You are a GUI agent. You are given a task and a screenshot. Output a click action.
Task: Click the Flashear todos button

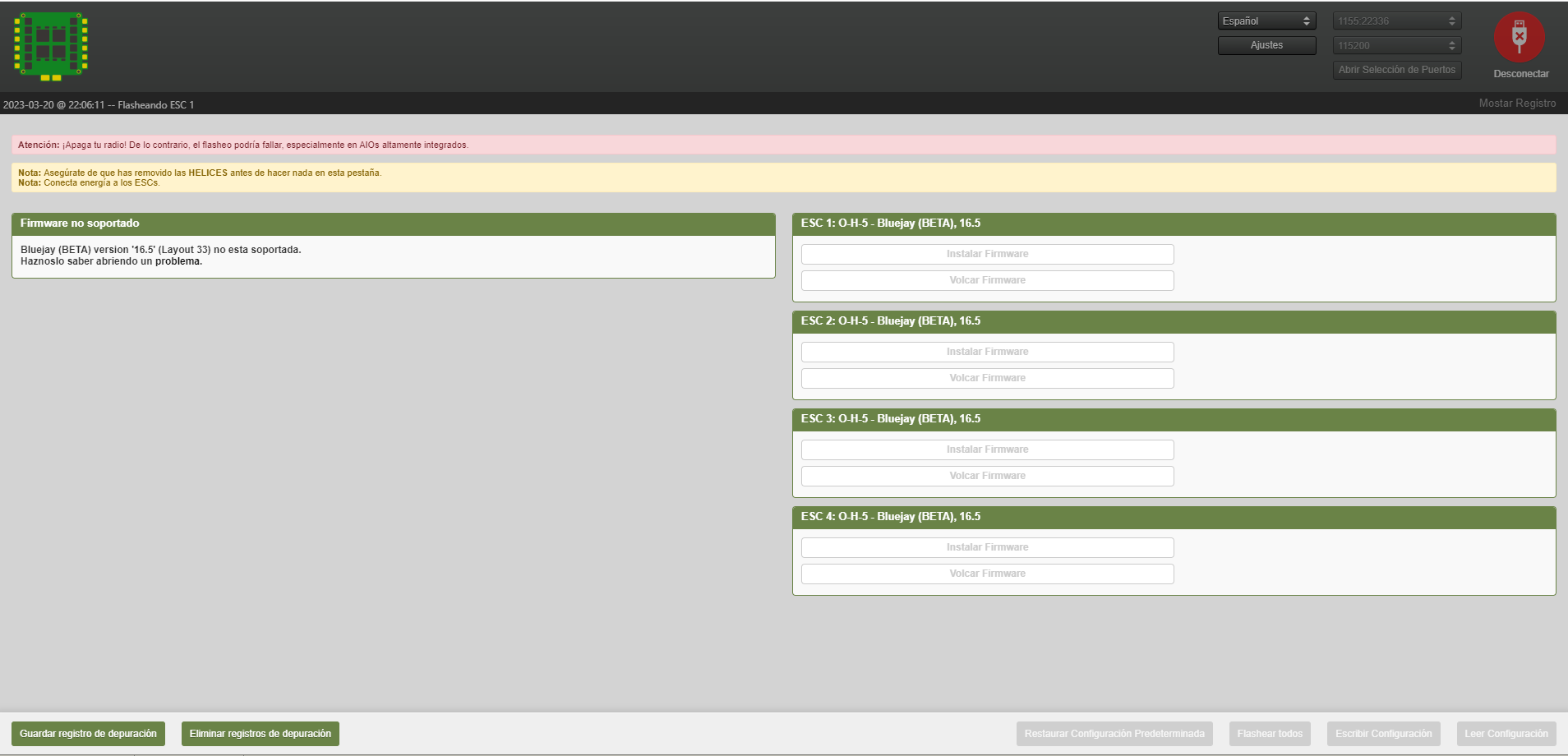1271,733
